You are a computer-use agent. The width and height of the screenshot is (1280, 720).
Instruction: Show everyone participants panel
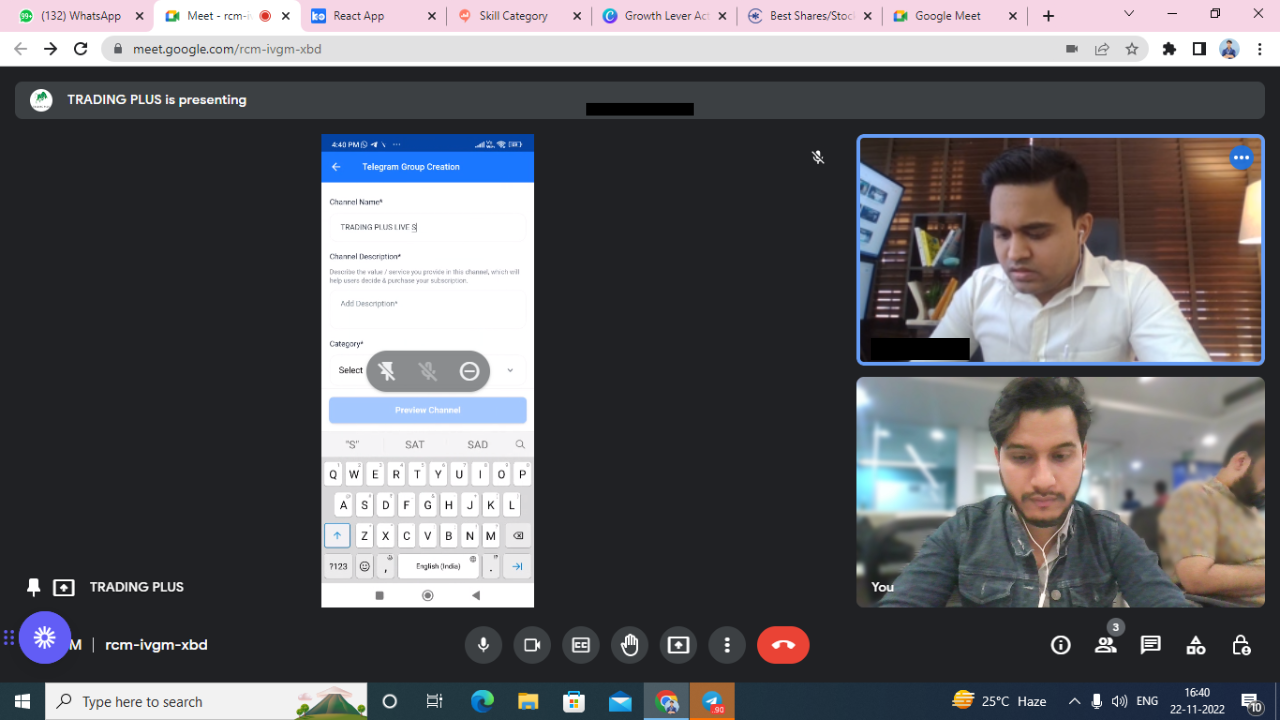tap(1106, 645)
